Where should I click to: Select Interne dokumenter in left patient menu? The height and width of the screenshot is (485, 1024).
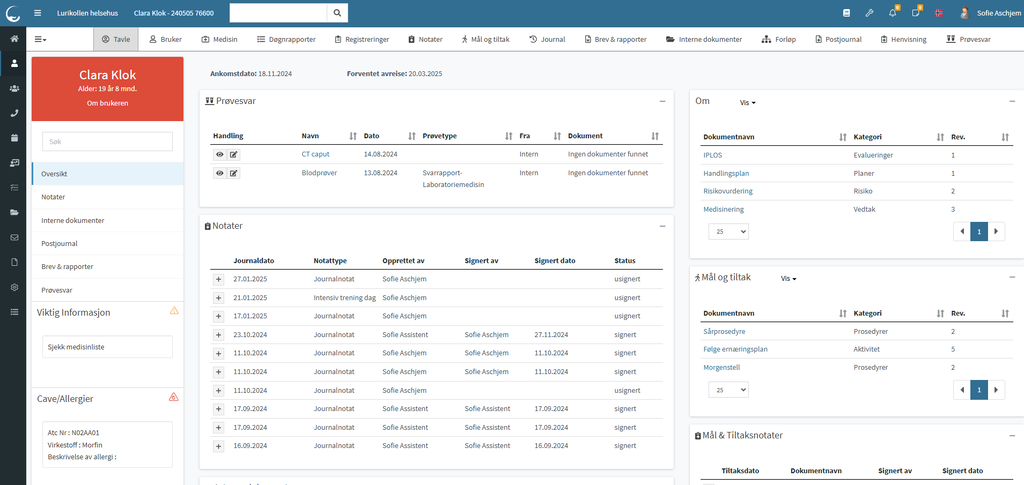tap(73, 220)
